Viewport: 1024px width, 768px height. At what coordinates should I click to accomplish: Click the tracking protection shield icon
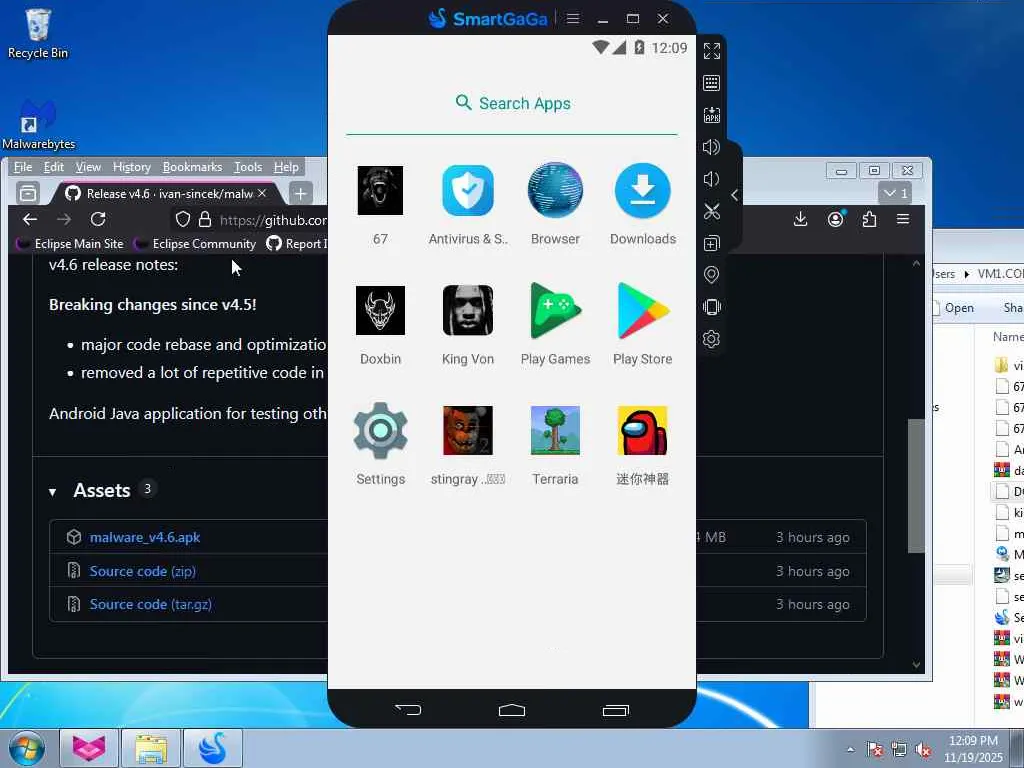183,219
